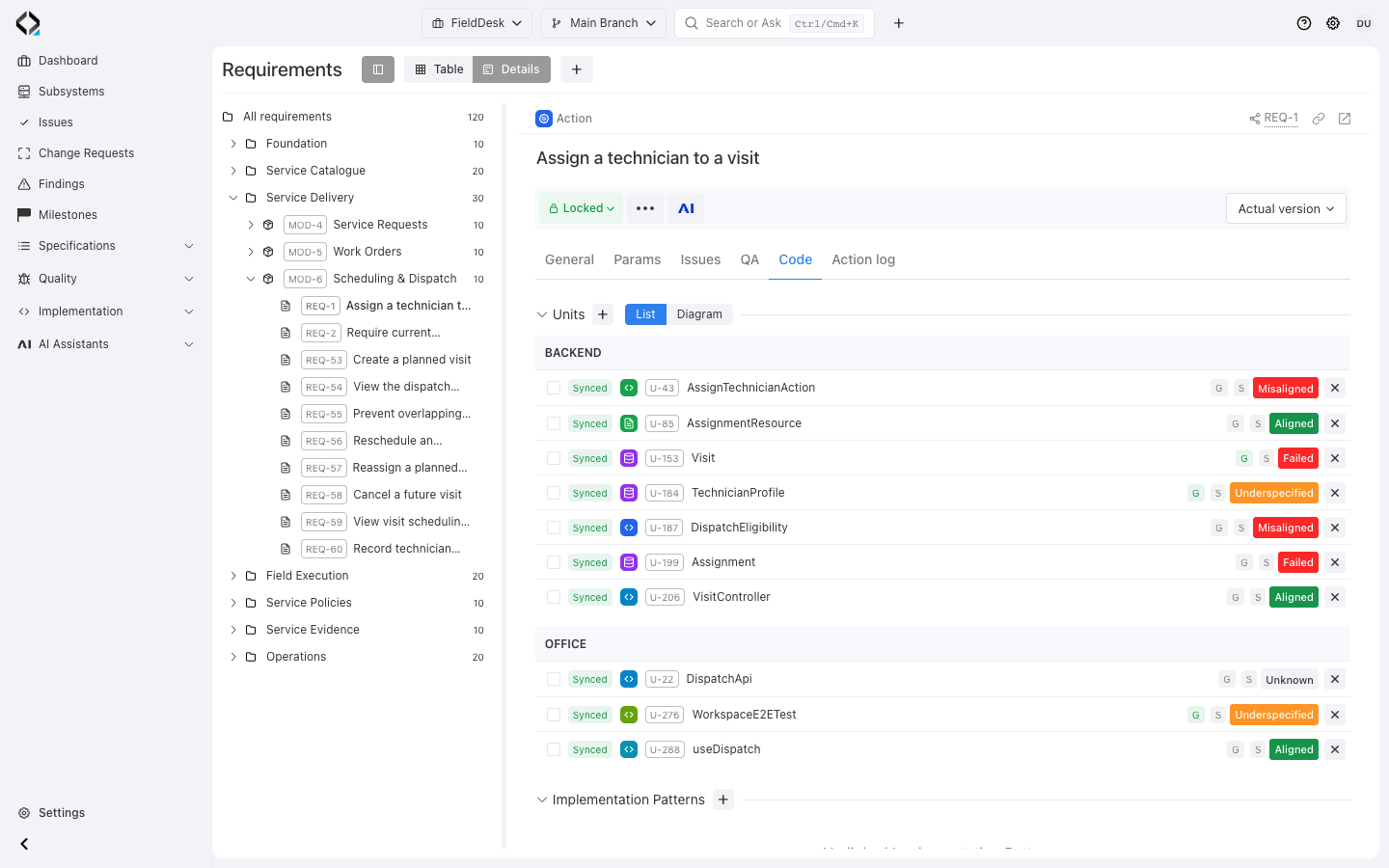Check the DispatchApi checkbox
1389x868 pixels.
[x=554, y=679]
